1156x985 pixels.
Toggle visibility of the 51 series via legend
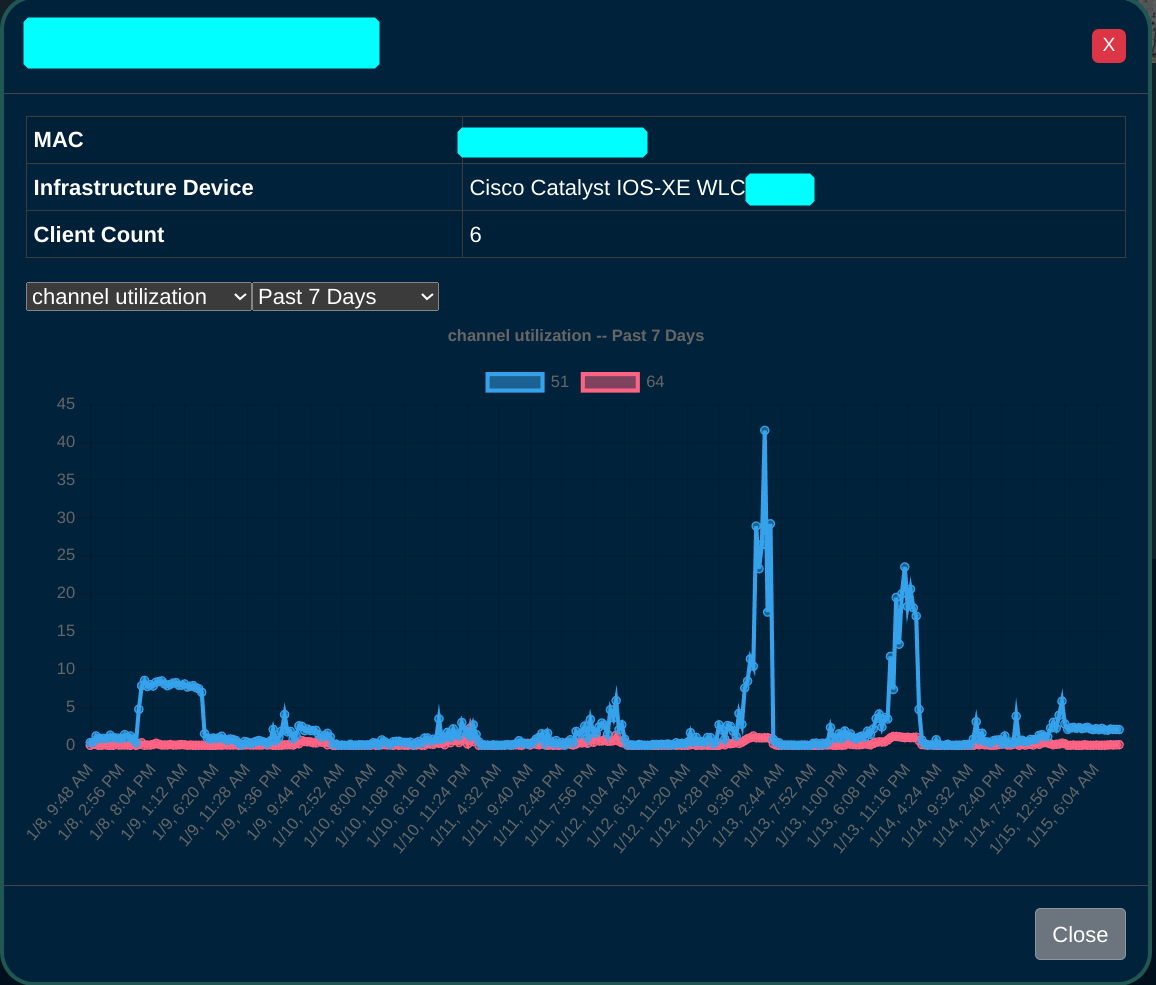(514, 382)
